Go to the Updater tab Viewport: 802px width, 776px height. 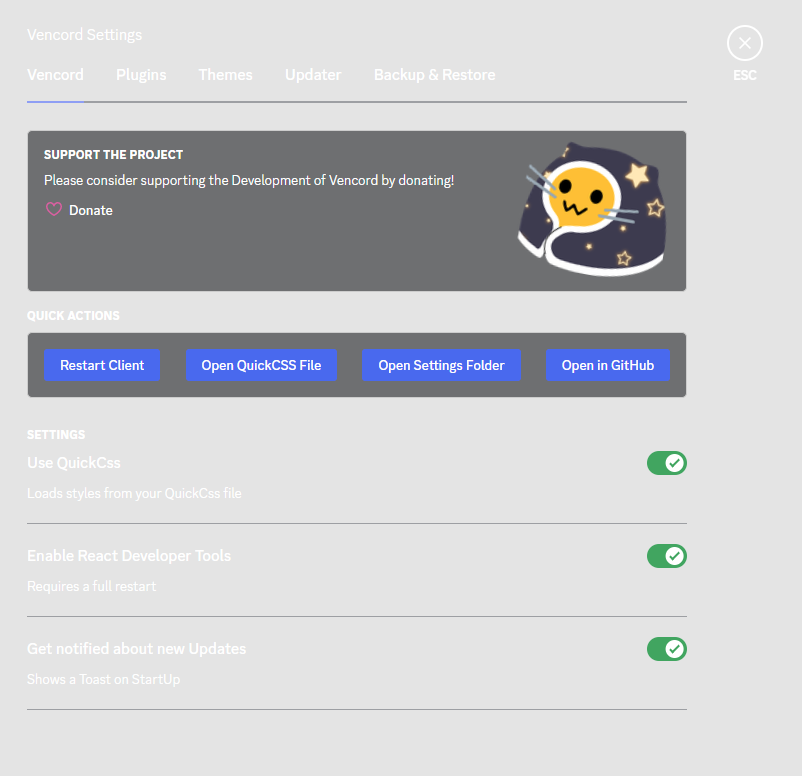(x=313, y=75)
